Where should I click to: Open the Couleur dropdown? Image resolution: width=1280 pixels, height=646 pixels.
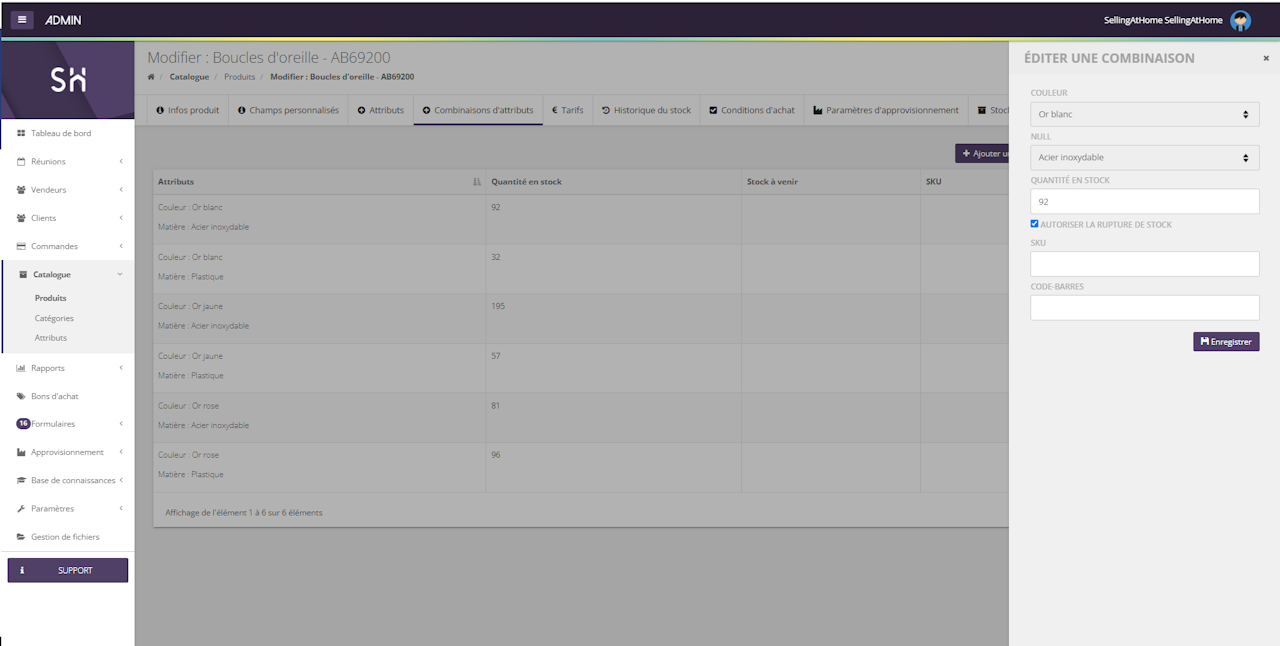1144,115
